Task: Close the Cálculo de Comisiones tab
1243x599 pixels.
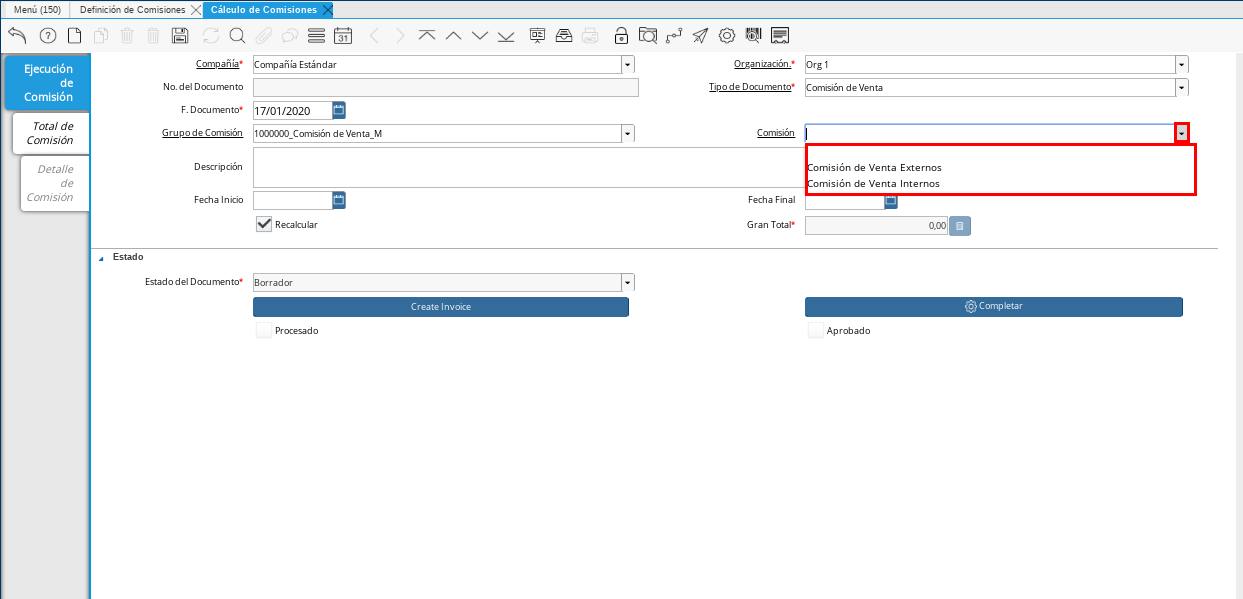Action: 327,9
